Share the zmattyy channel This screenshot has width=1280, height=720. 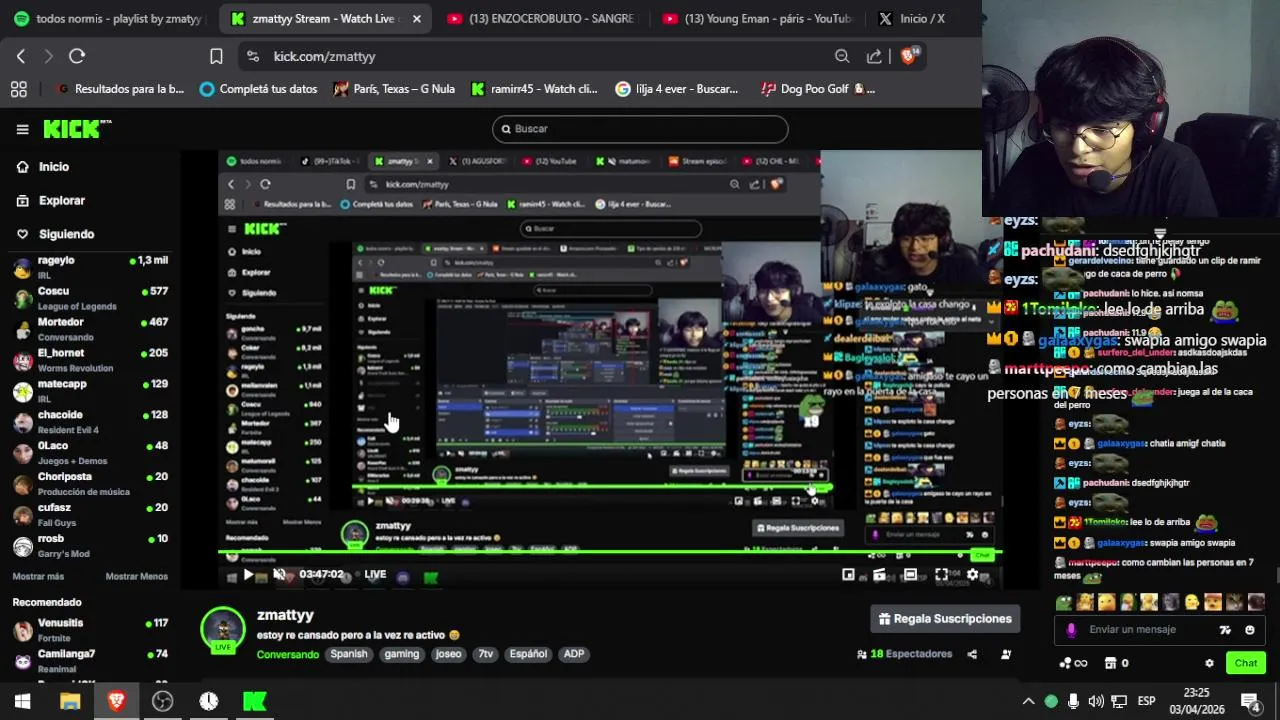[x=972, y=654]
